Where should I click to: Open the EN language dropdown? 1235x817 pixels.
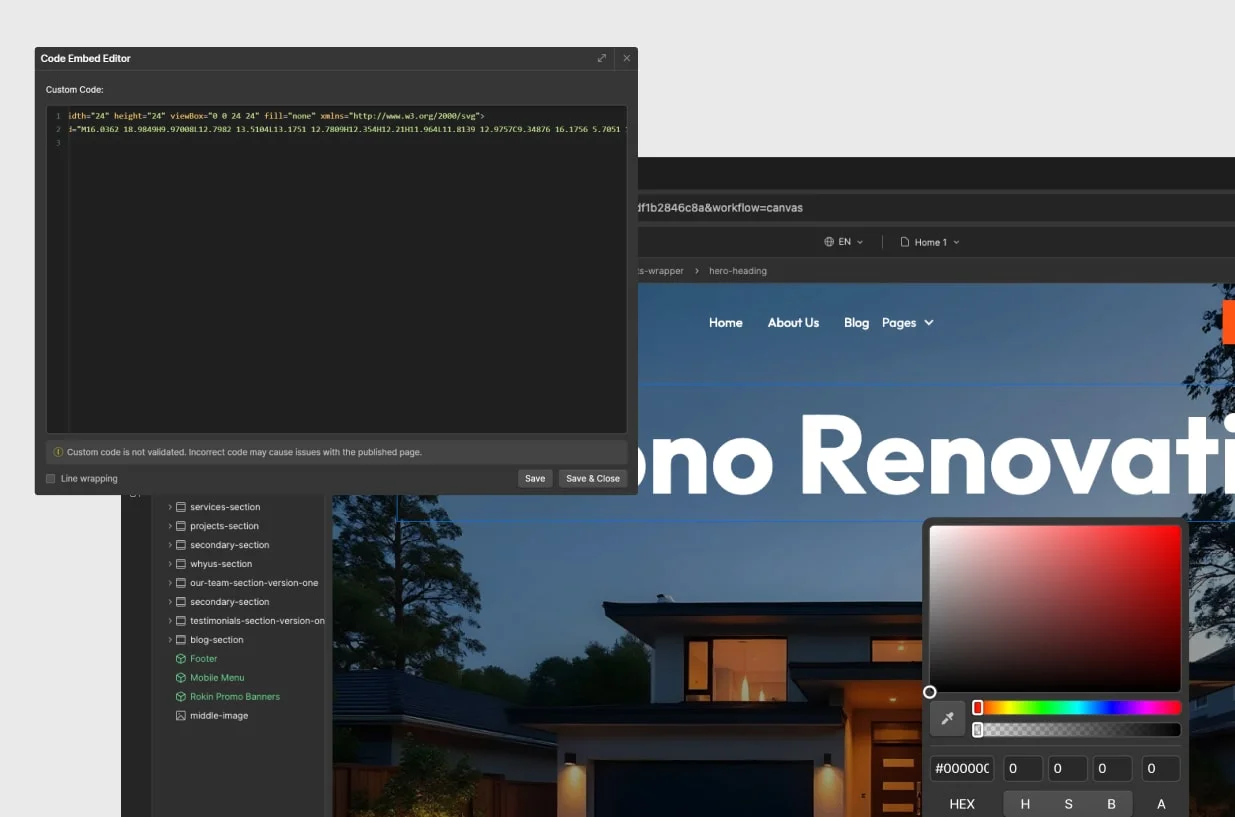860,242
